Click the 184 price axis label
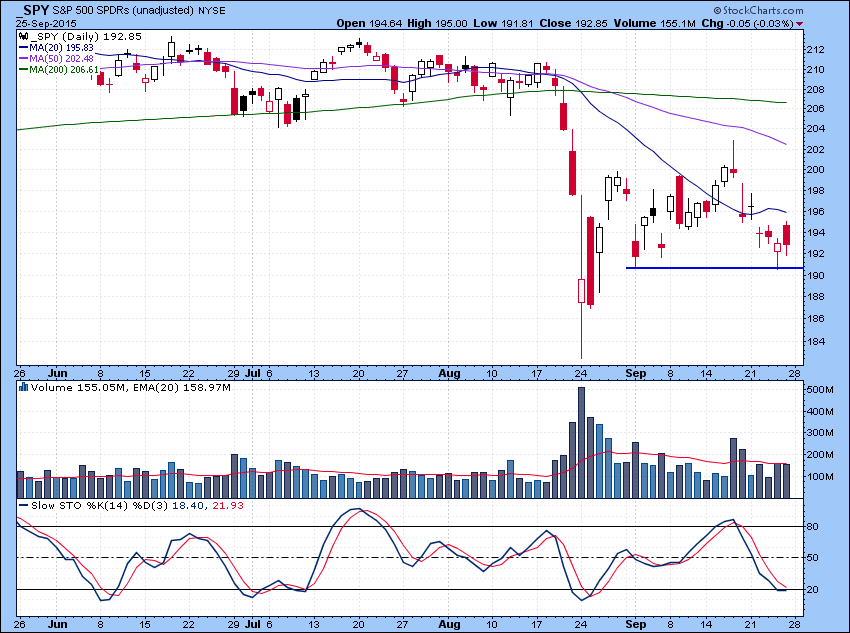The height and width of the screenshot is (633, 850). [x=816, y=341]
